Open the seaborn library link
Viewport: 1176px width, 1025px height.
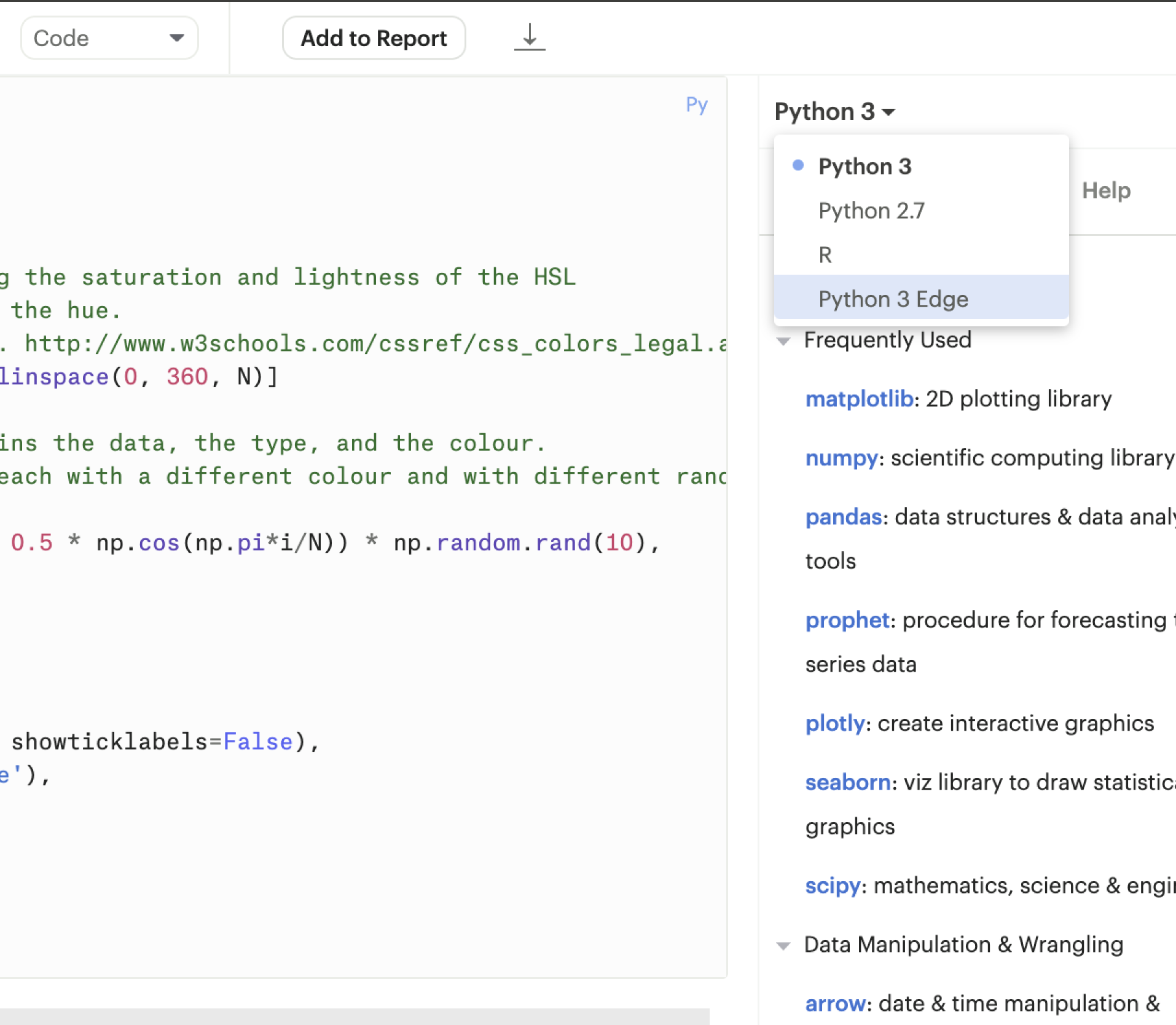tap(848, 782)
